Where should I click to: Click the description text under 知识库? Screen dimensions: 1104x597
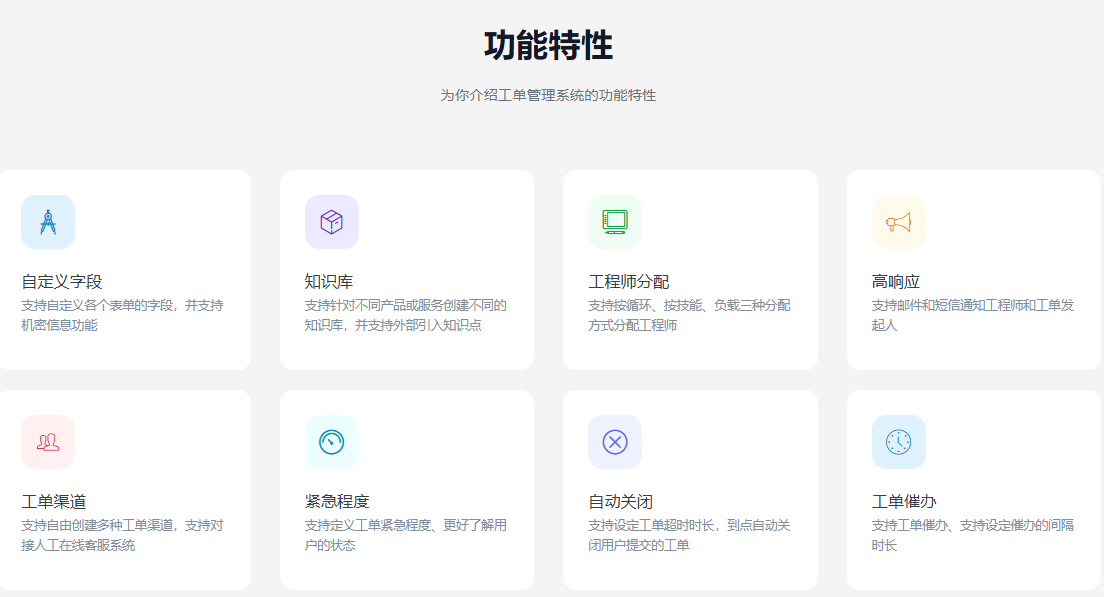(405, 315)
